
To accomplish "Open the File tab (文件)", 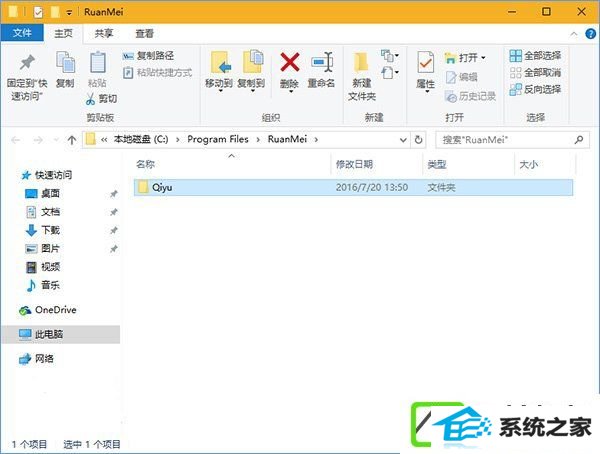I will pos(22,33).
